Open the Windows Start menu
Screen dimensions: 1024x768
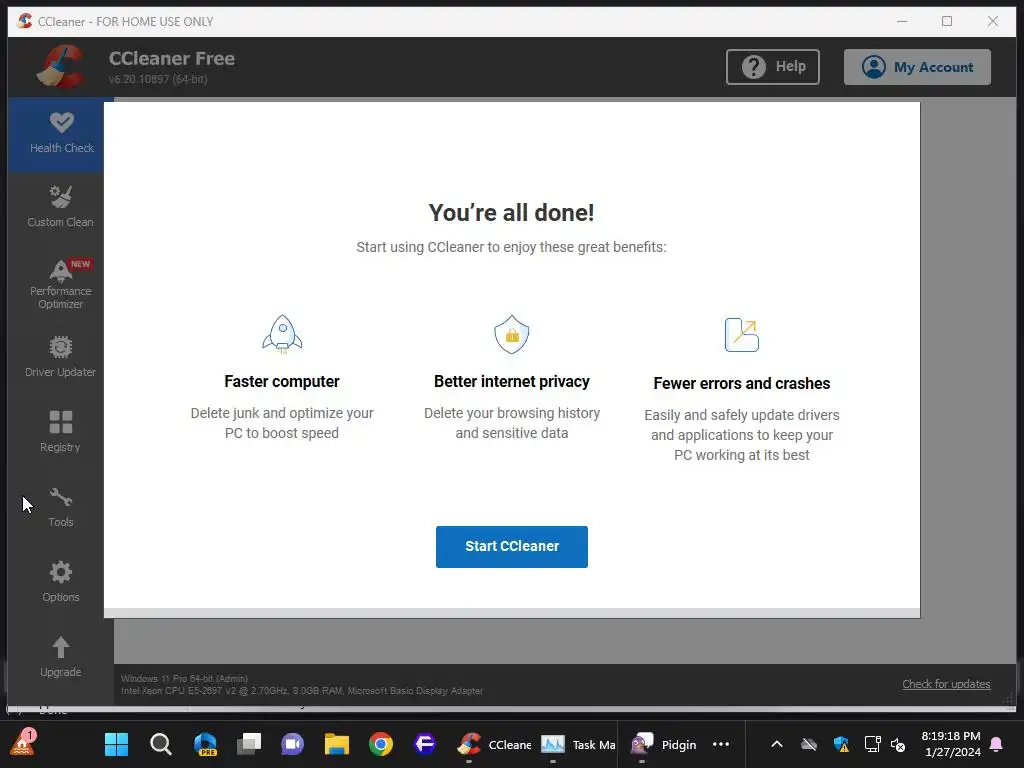pos(117,744)
